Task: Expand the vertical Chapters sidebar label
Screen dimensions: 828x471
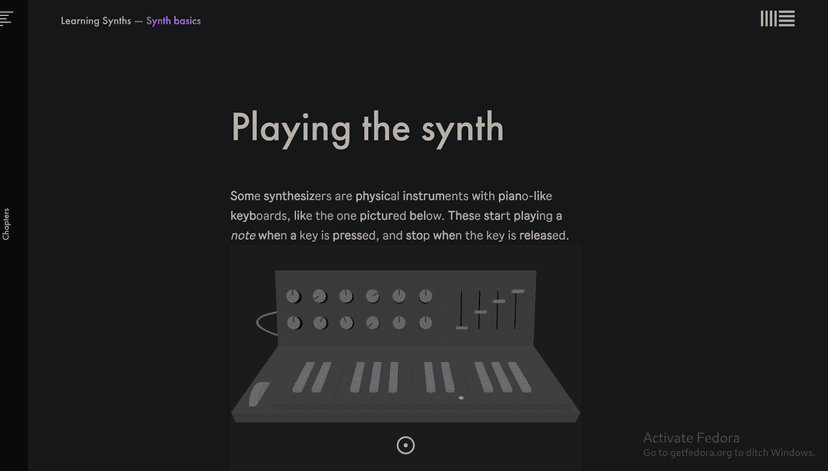Action: (x=6, y=224)
